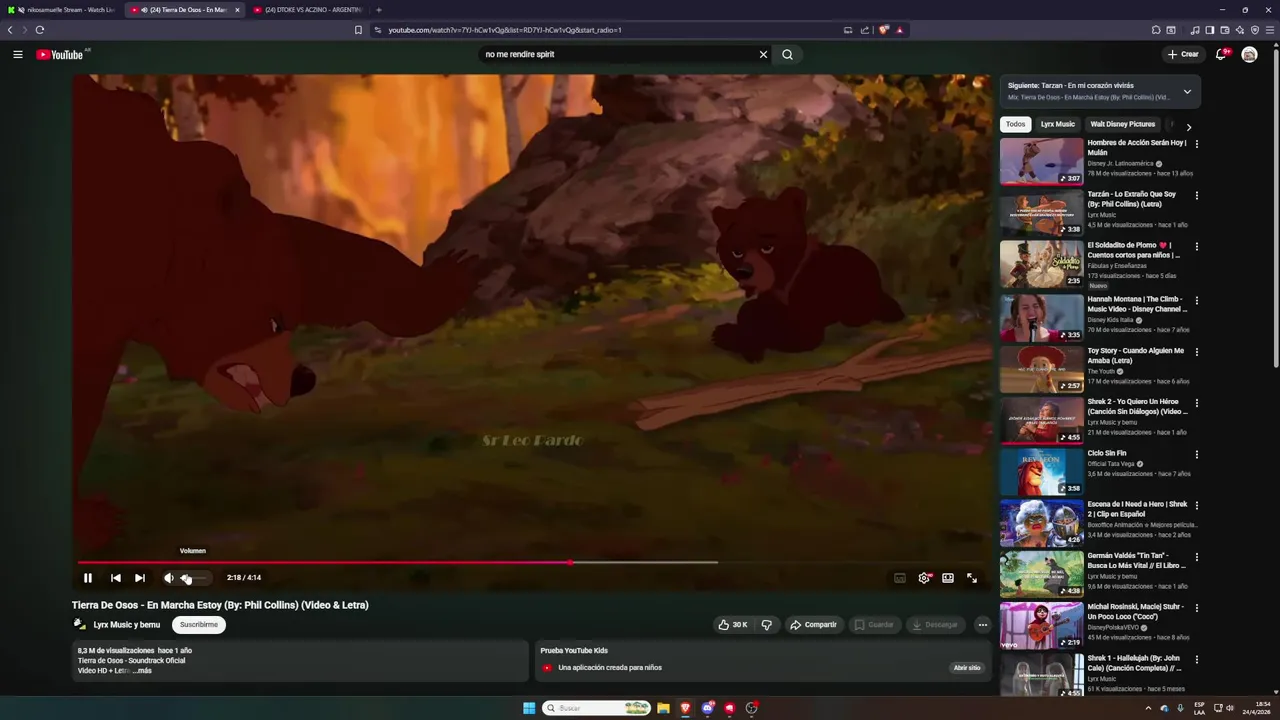
Task: Share the video via Compartir
Action: point(813,625)
